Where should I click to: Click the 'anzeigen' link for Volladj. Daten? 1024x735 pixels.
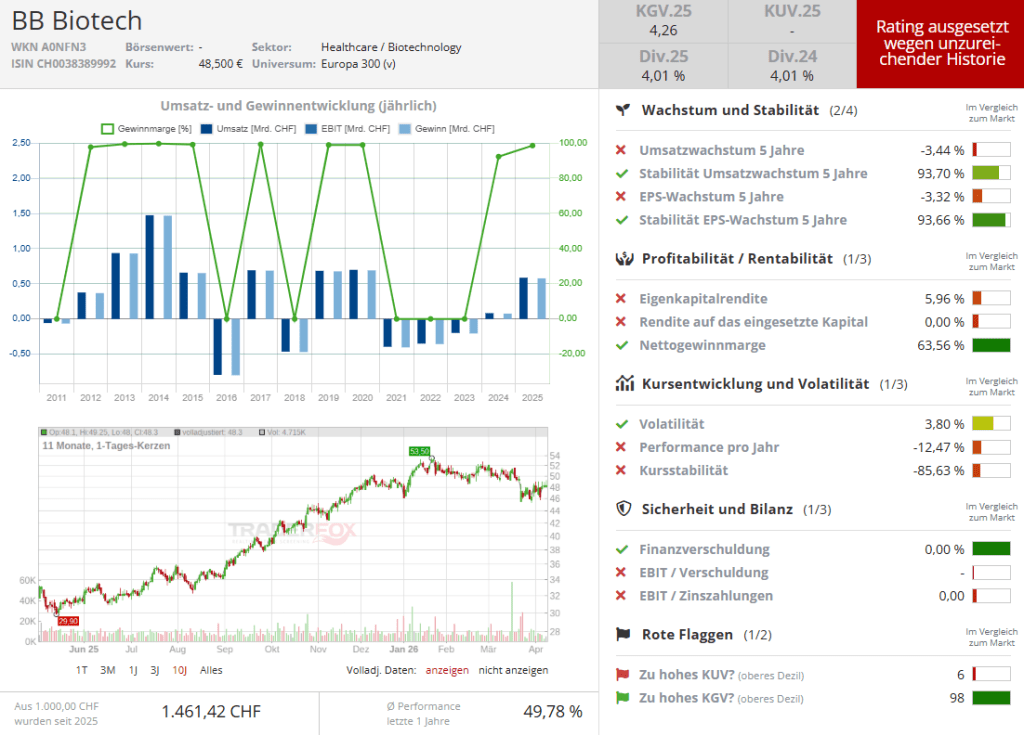click(446, 670)
